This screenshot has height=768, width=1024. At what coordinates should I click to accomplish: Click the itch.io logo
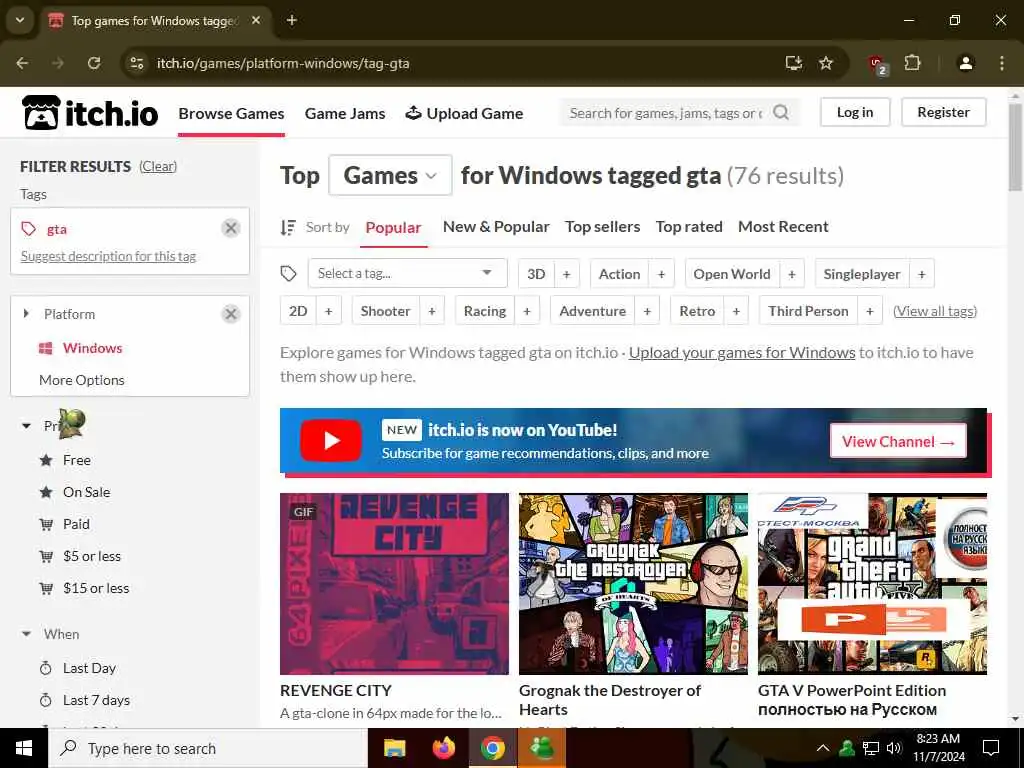(x=90, y=113)
